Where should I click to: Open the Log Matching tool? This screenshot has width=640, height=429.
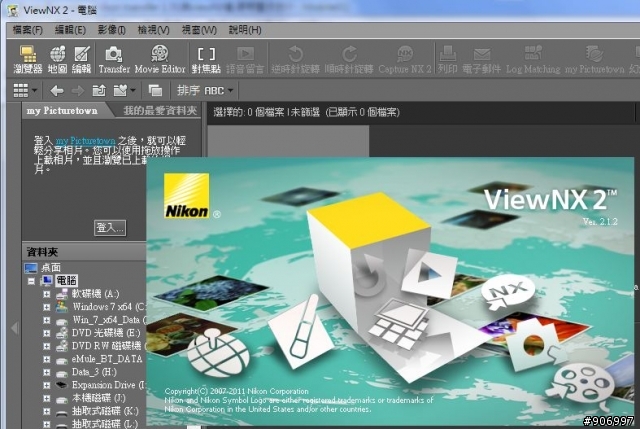tap(533, 59)
